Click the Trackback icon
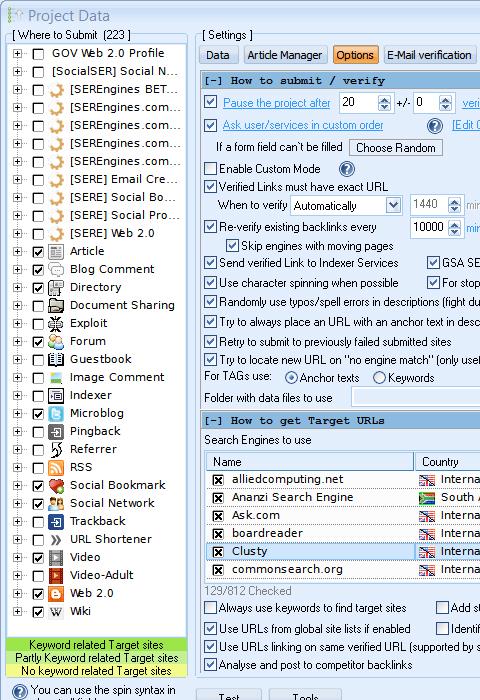480x700 pixels. coord(56,522)
